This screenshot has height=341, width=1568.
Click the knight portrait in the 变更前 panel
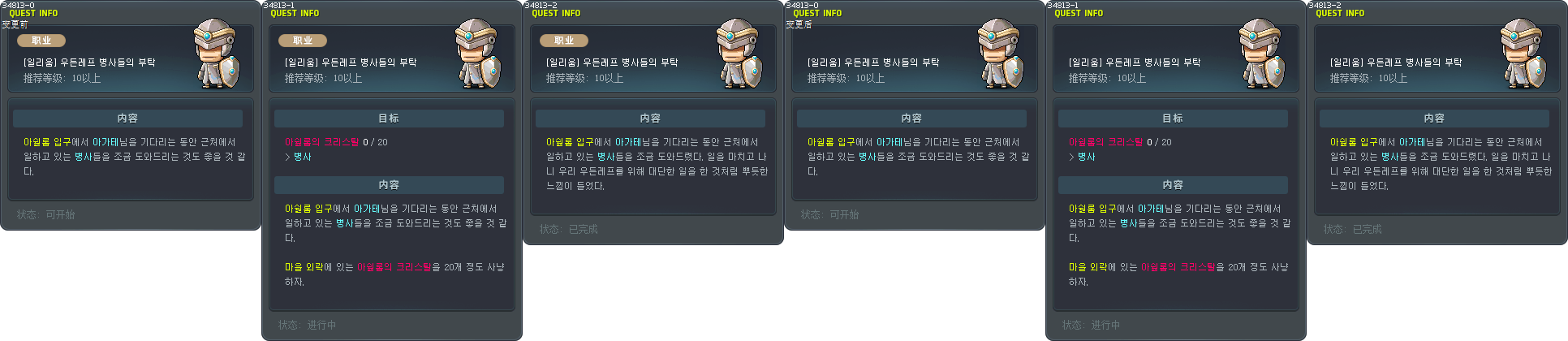[x=218, y=54]
